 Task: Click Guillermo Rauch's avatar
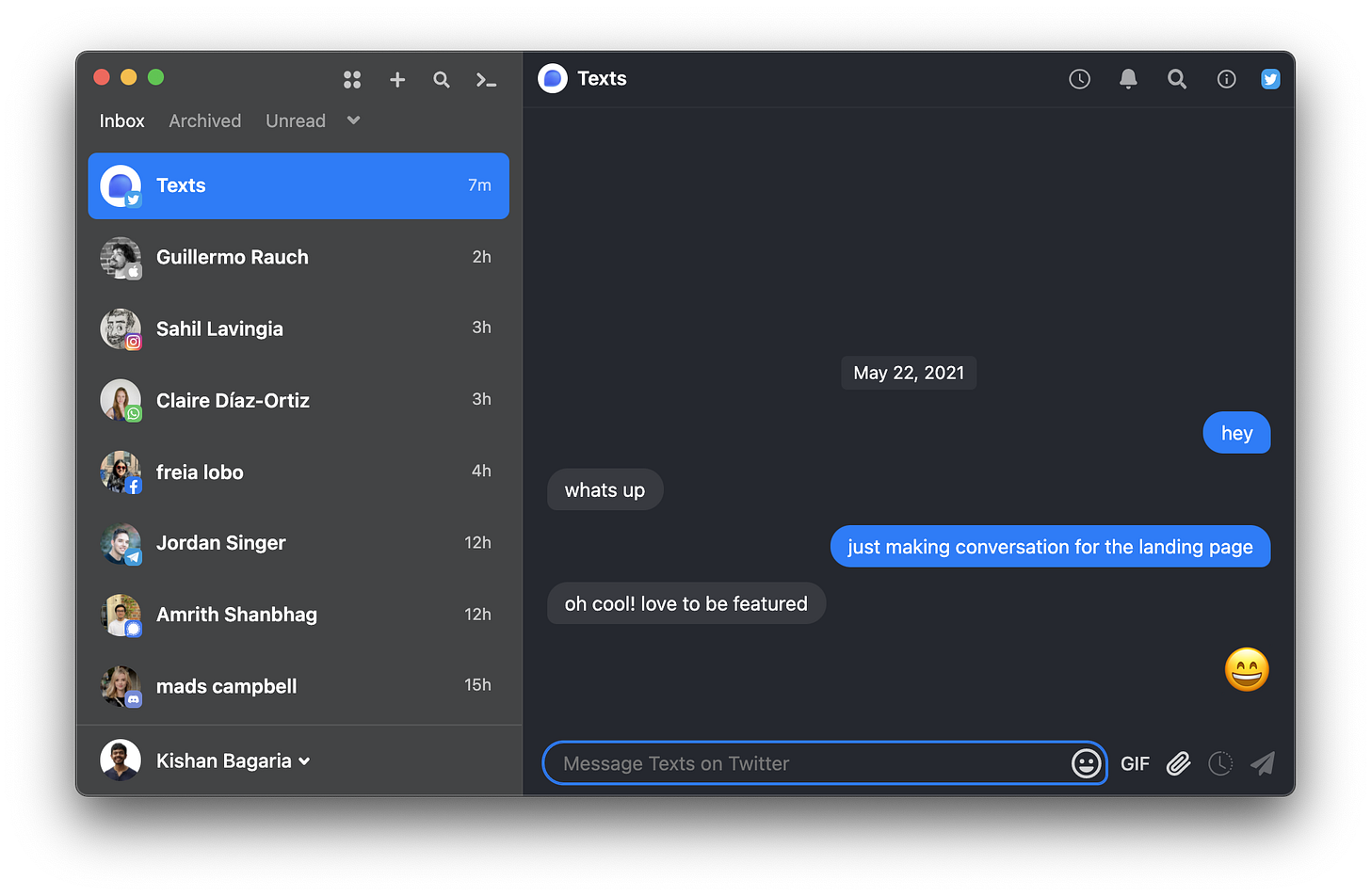121,257
